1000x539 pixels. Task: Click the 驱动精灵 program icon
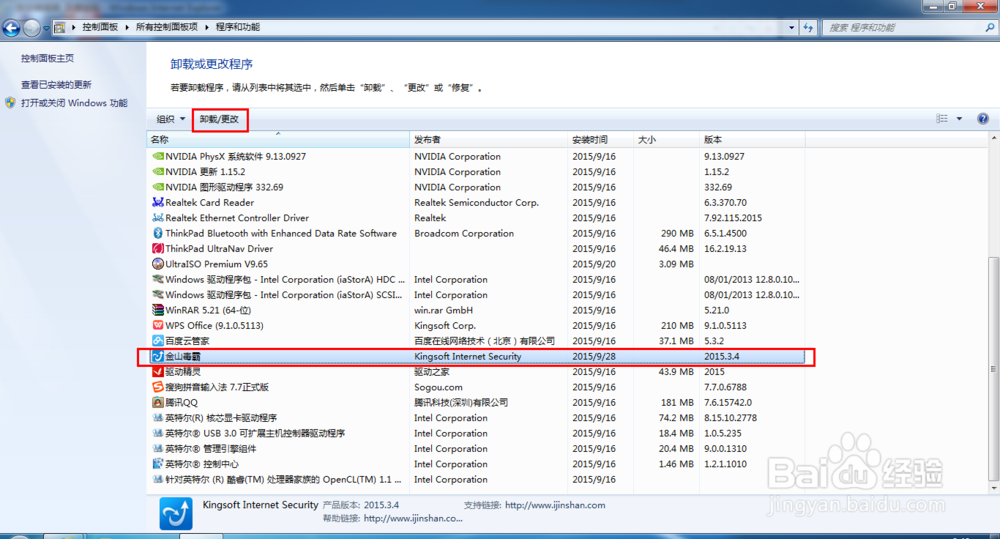coord(158,372)
